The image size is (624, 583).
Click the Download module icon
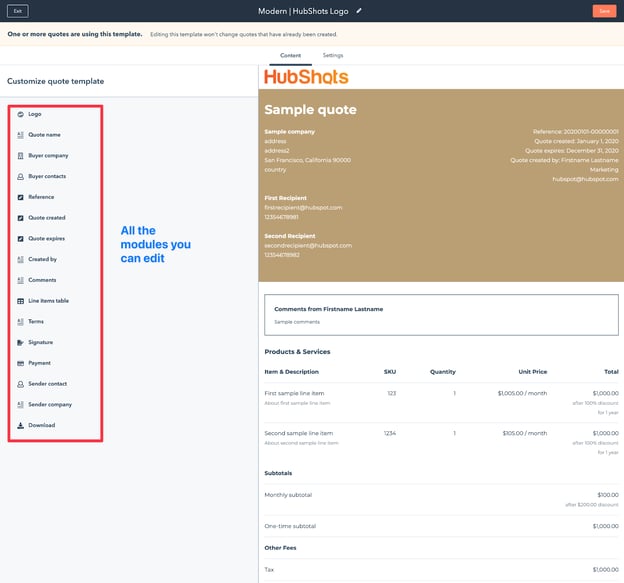21,425
